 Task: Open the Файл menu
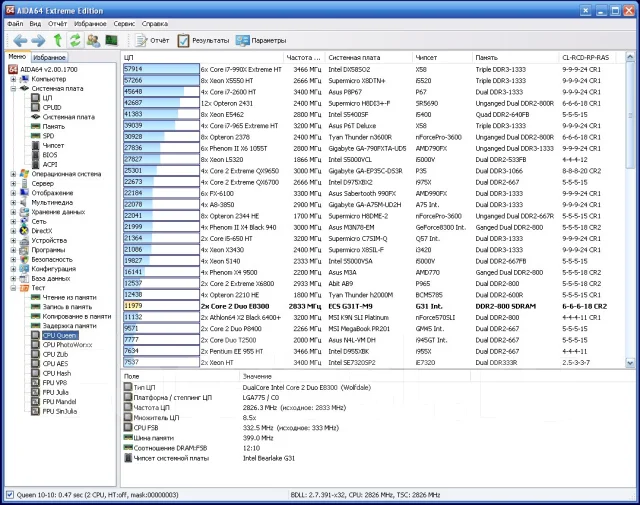click(15, 24)
